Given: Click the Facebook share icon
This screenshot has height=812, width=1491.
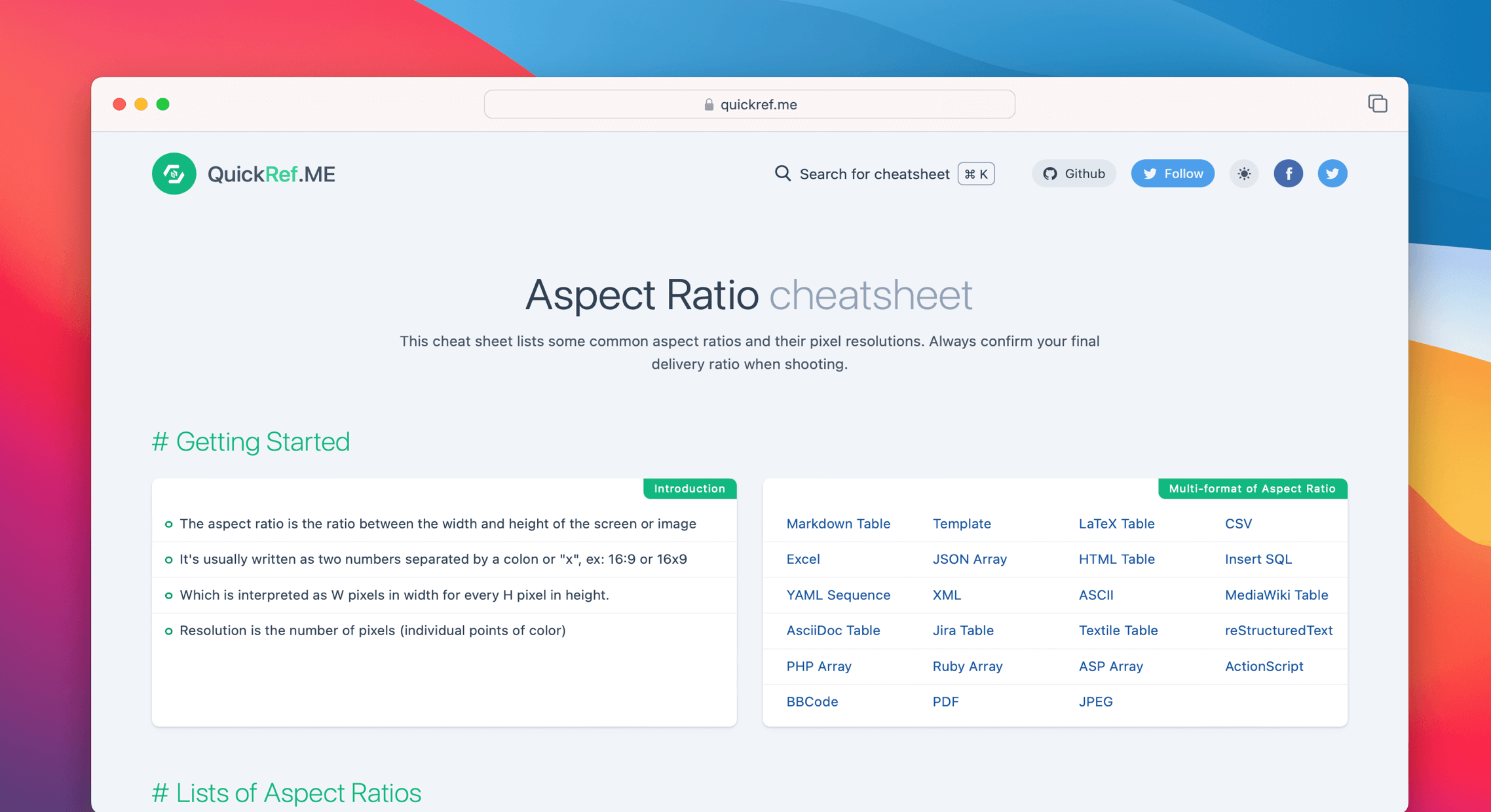Looking at the screenshot, I should 1289,173.
